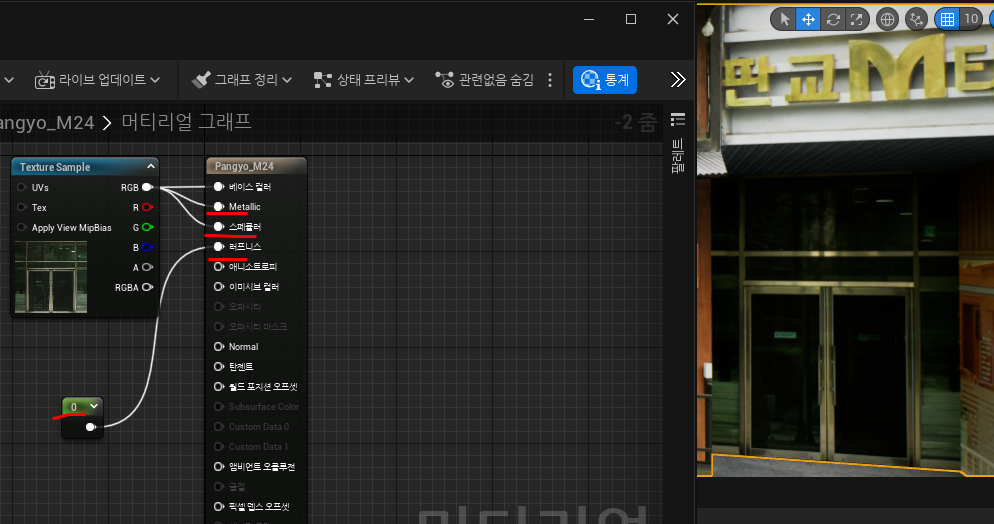994x524 pixels.
Task: Click the RGB output pin on Texture Sample
Action: tap(147, 187)
